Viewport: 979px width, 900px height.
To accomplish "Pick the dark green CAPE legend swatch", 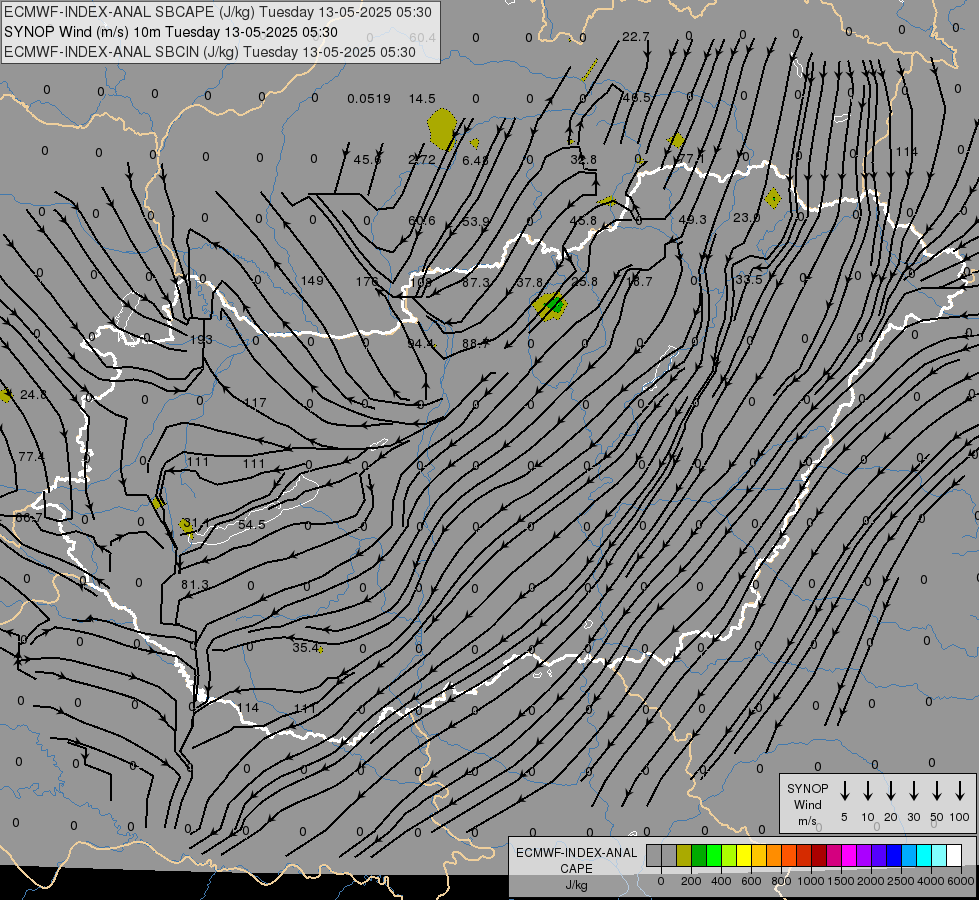I will point(699,855).
